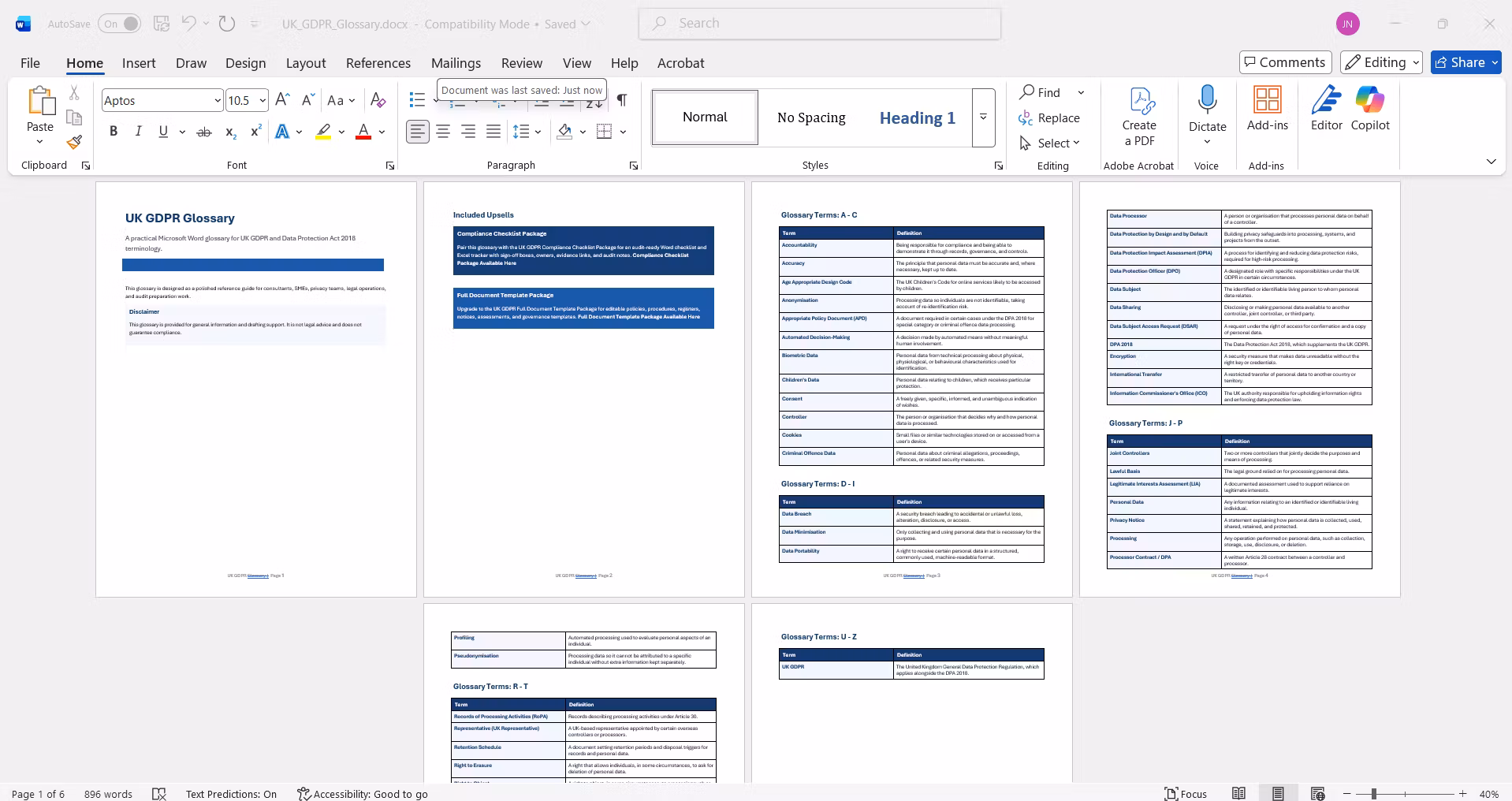Activate the Format Painter brush
1512x801 pixels.
[74, 142]
